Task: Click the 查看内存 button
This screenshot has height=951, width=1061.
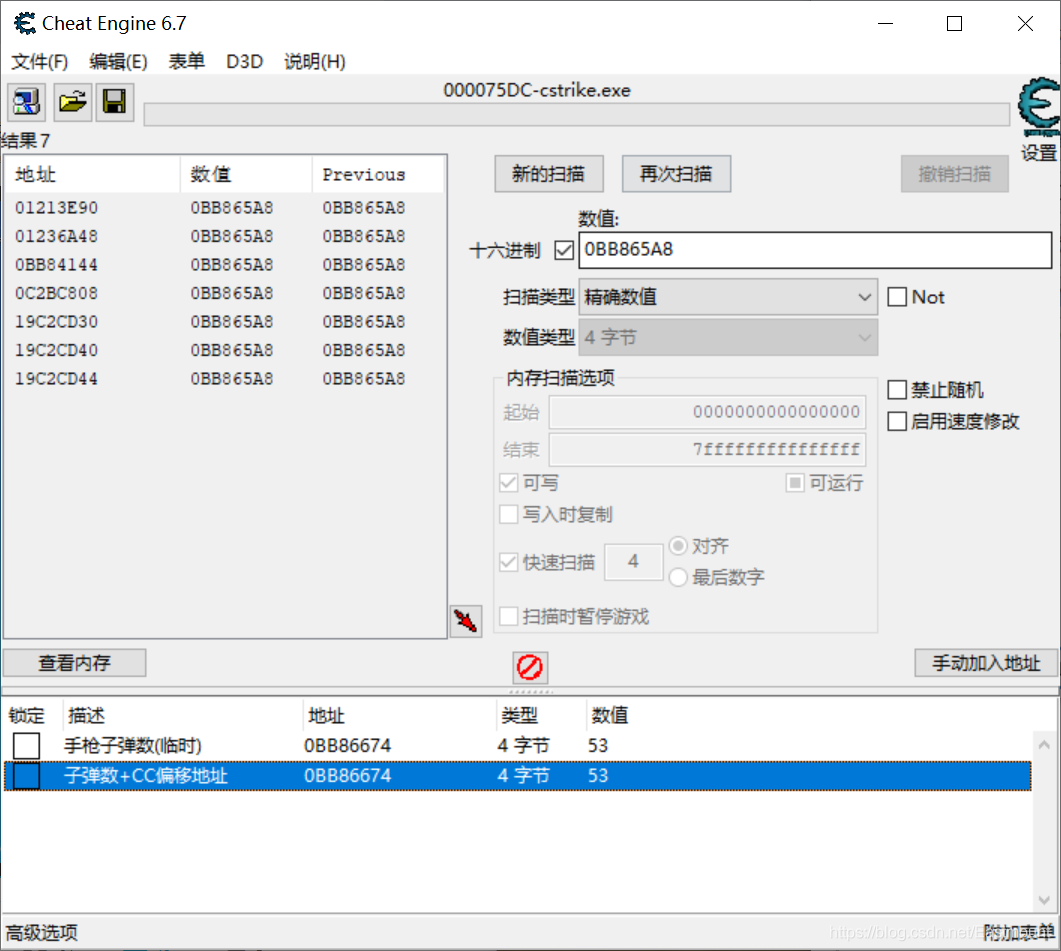Action: pos(74,663)
